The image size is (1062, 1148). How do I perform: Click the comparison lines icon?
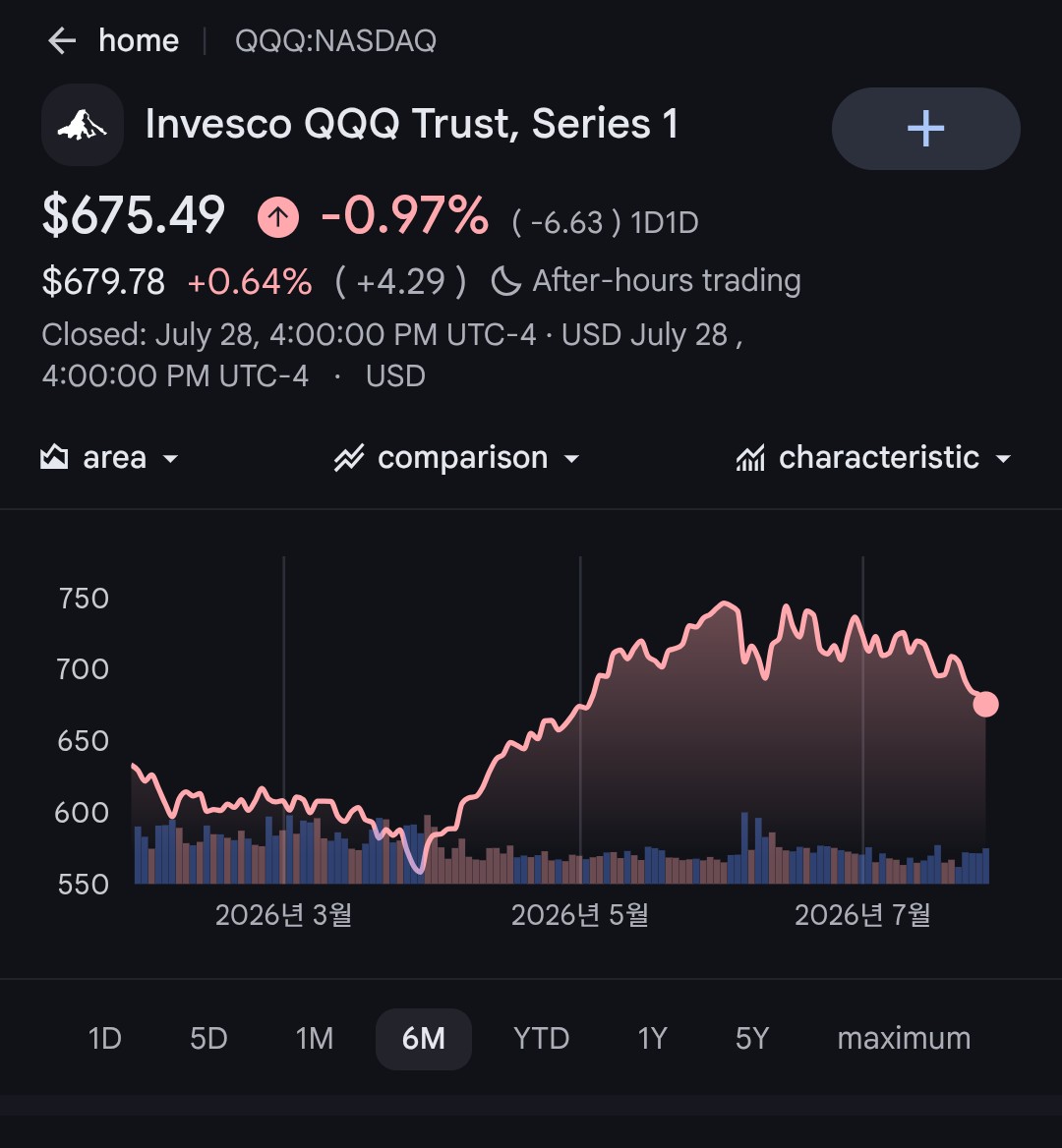pos(349,458)
